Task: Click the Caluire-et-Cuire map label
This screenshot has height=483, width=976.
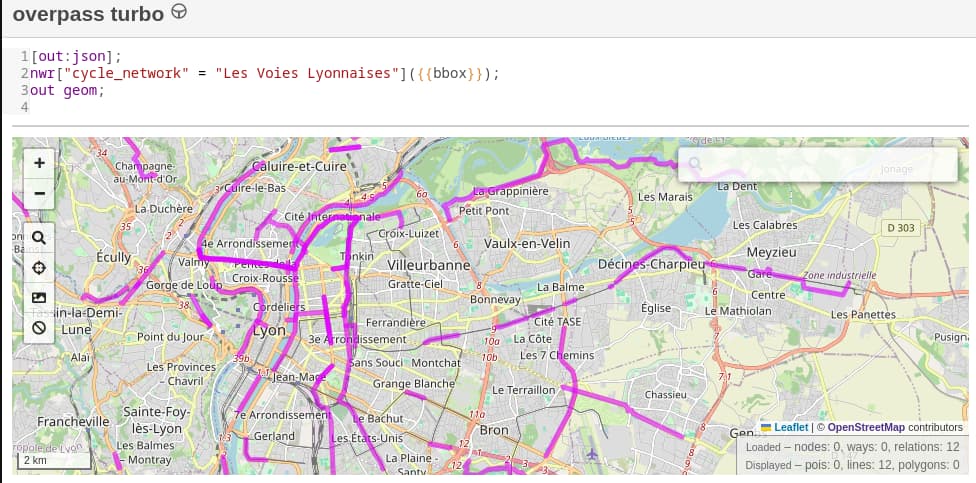Action: 299,166
